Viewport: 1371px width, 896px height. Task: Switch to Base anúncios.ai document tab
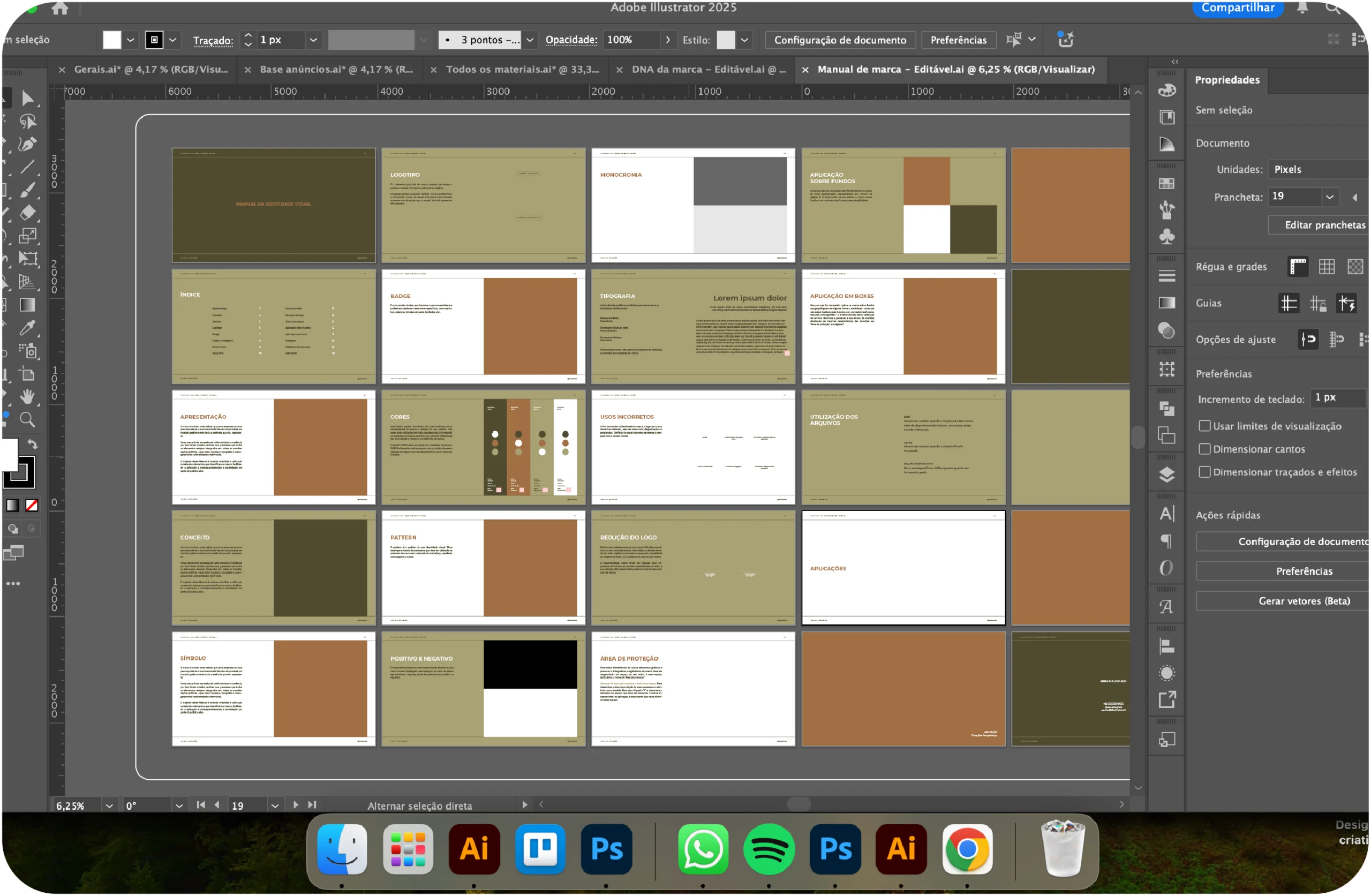coord(336,69)
